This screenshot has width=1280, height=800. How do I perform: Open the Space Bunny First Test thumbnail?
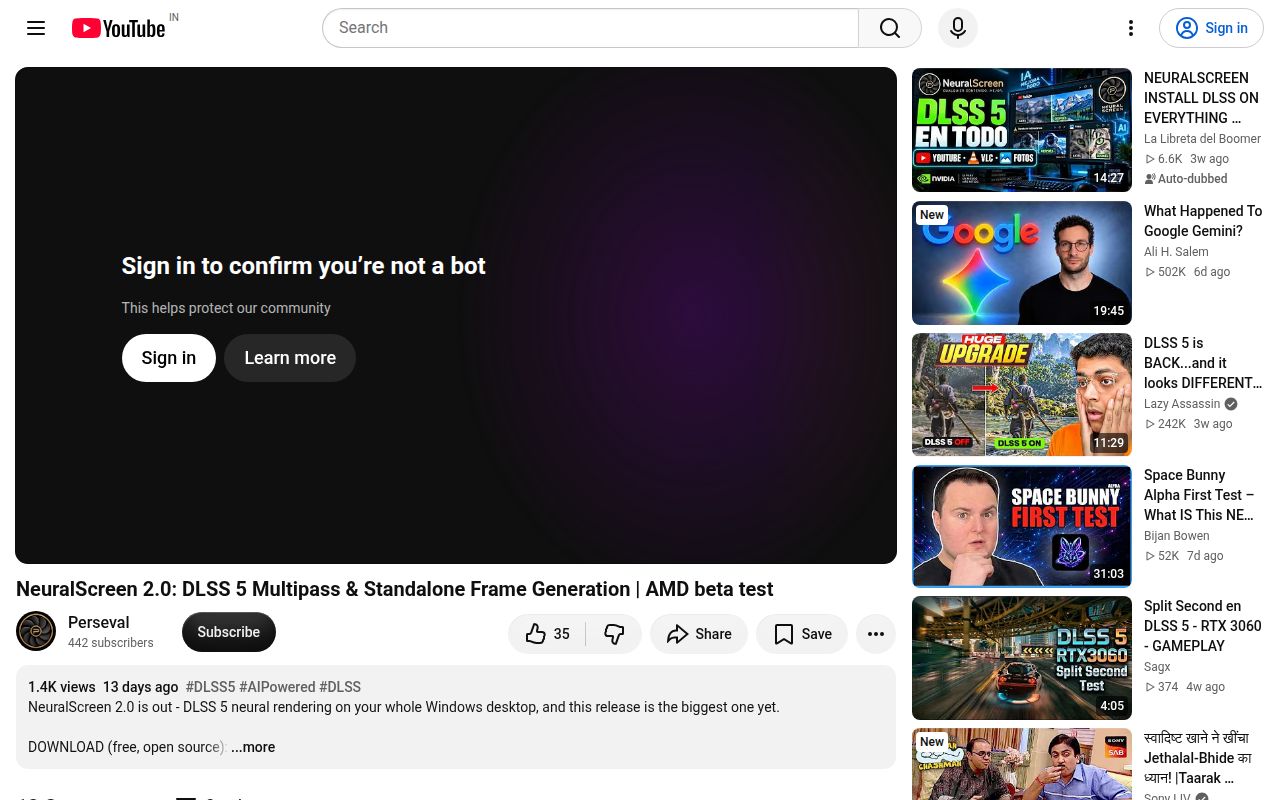pos(1022,526)
